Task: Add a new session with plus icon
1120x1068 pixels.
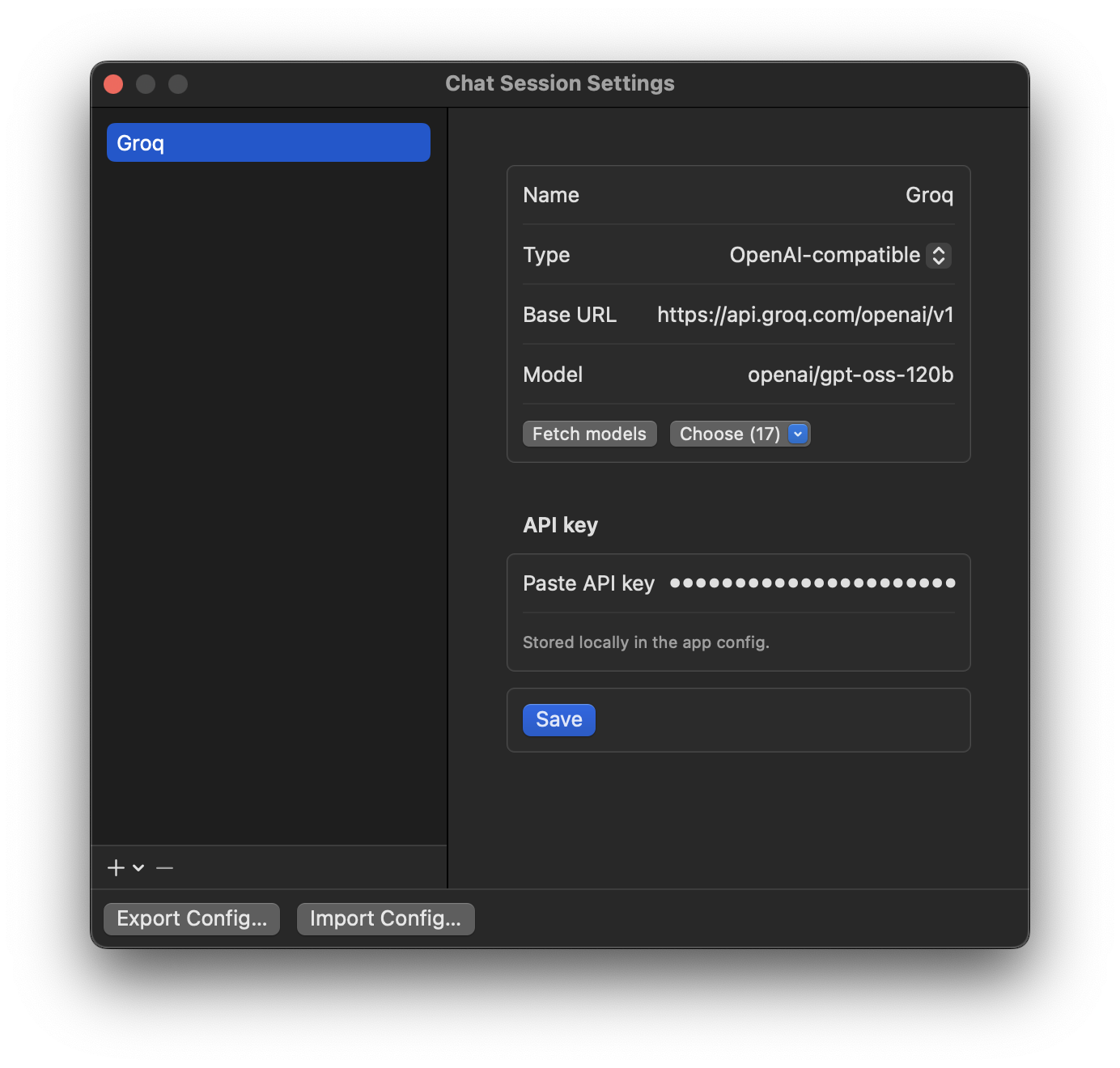Action: point(116,867)
